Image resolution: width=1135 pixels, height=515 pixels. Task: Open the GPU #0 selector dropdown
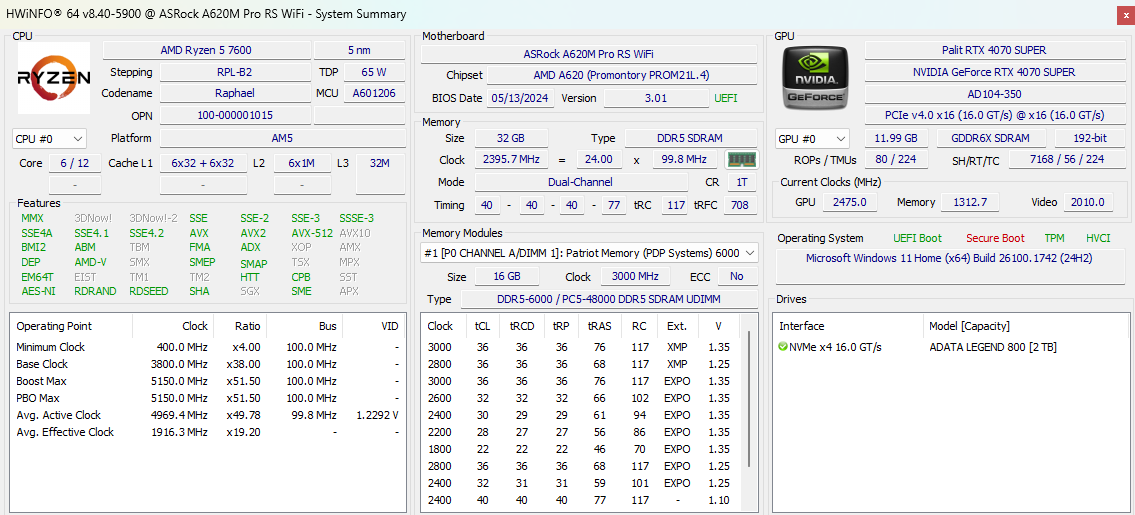tap(813, 138)
